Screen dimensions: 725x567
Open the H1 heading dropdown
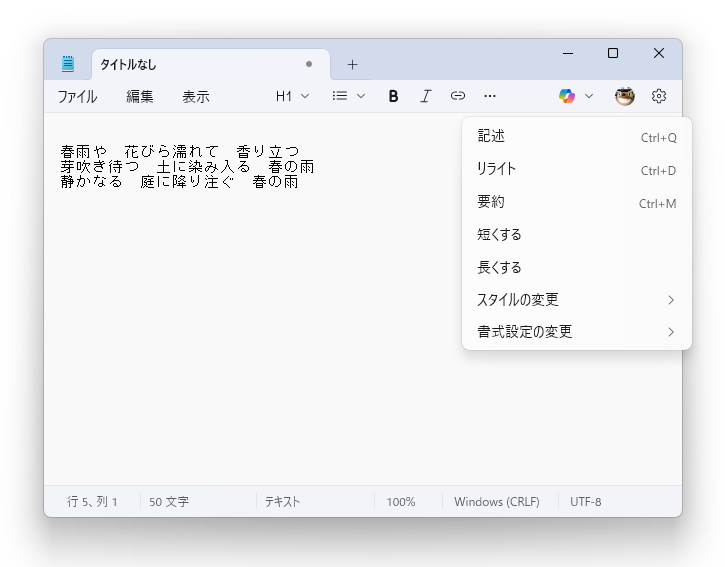click(x=292, y=96)
